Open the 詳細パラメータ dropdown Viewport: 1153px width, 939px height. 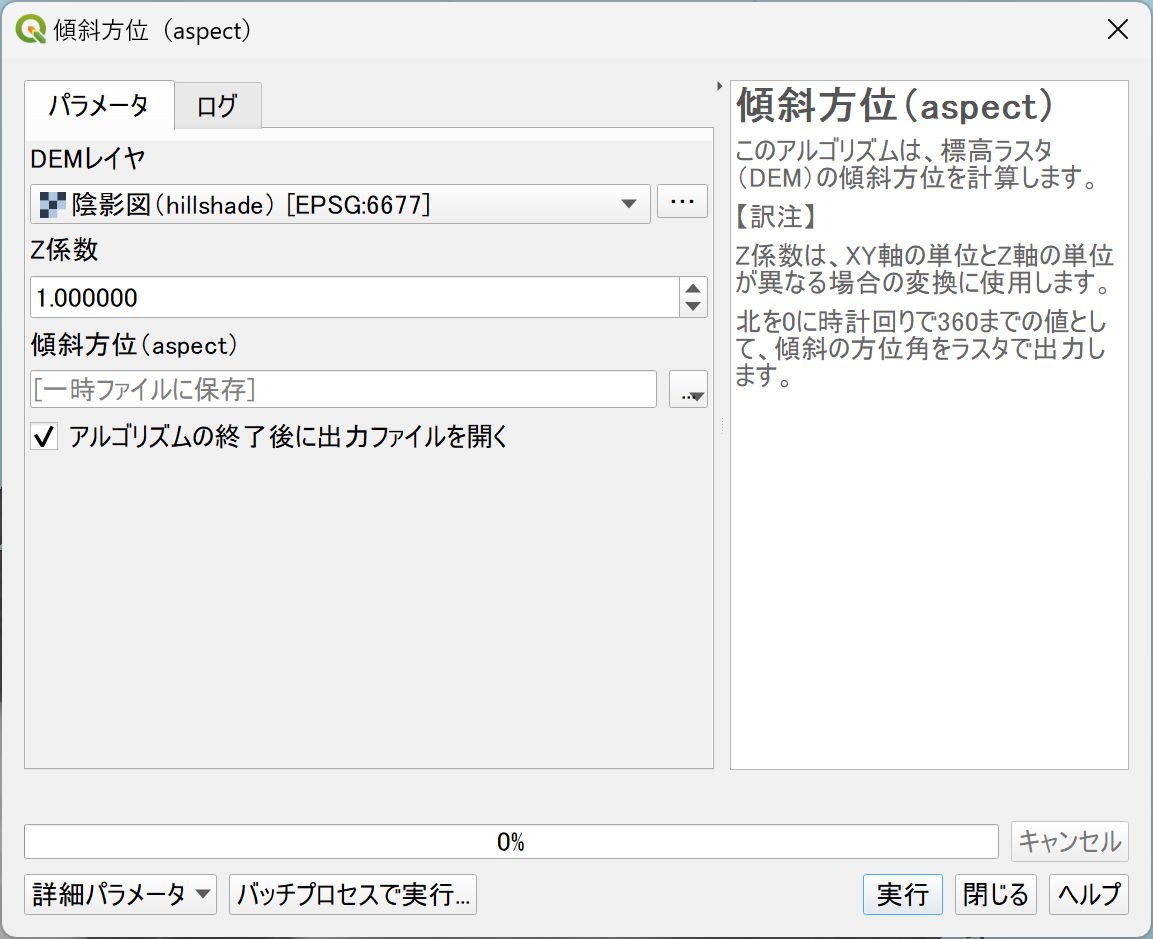121,894
